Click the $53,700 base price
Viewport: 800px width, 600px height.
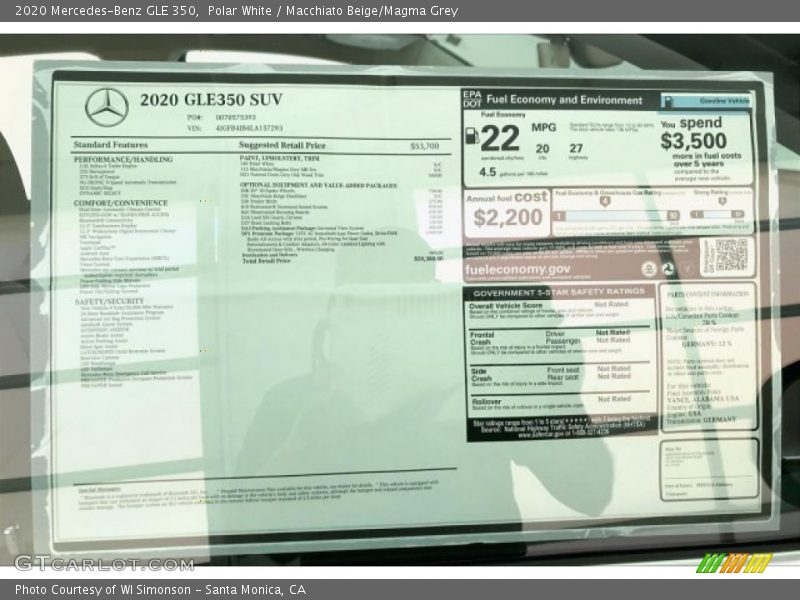pos(424,146)
